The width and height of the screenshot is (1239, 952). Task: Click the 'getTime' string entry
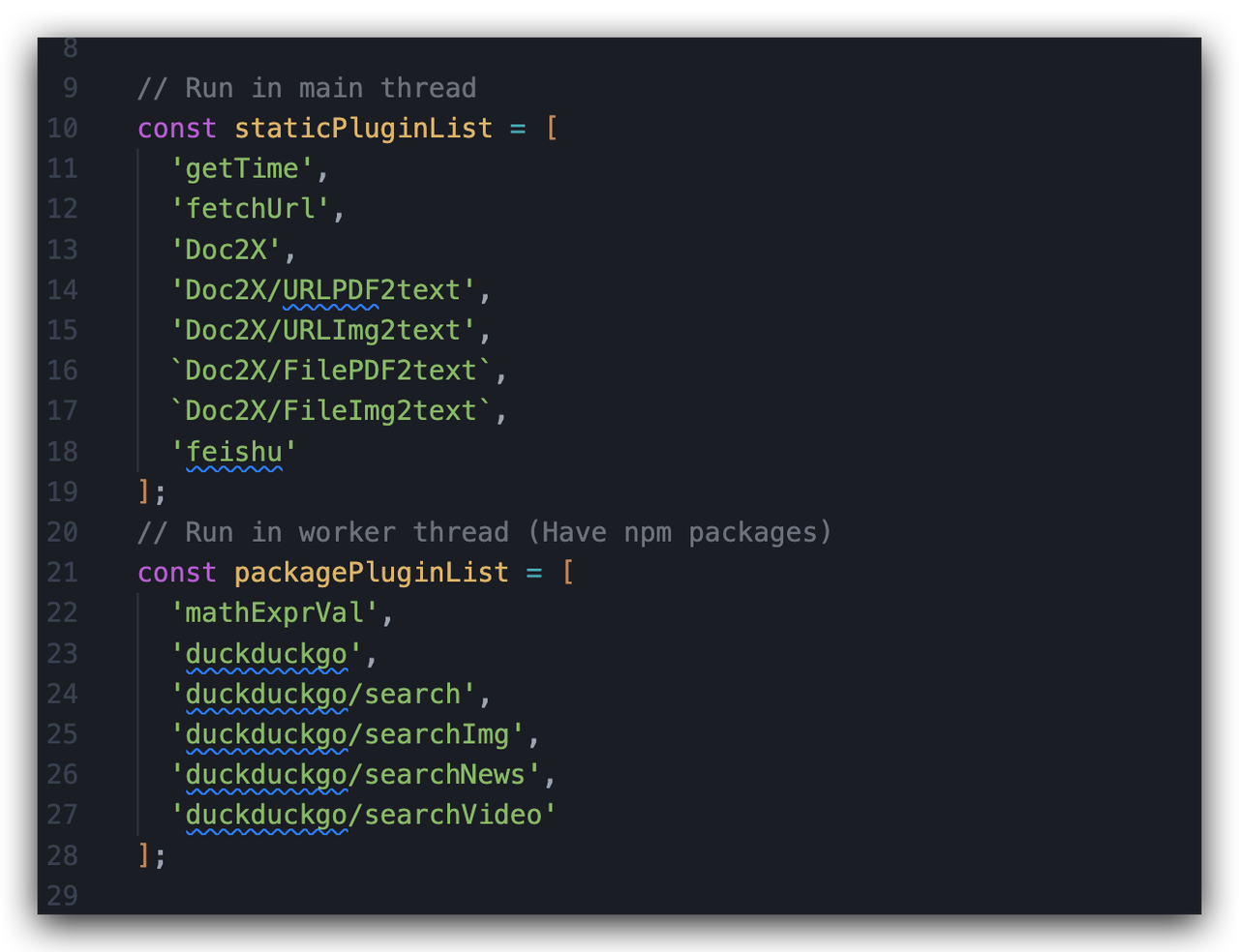[x=242, y=169]
